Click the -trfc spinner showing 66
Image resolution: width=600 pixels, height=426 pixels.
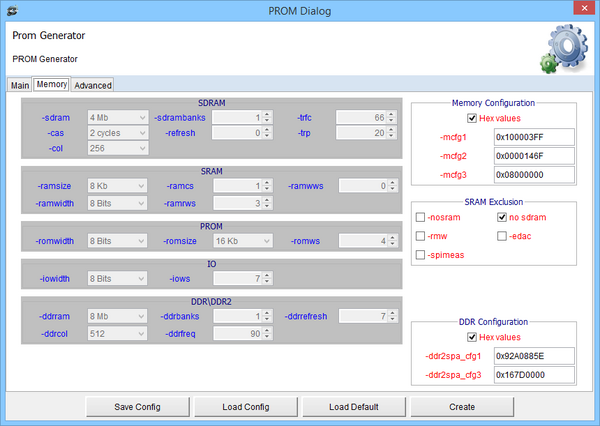(x=366, y=118)
